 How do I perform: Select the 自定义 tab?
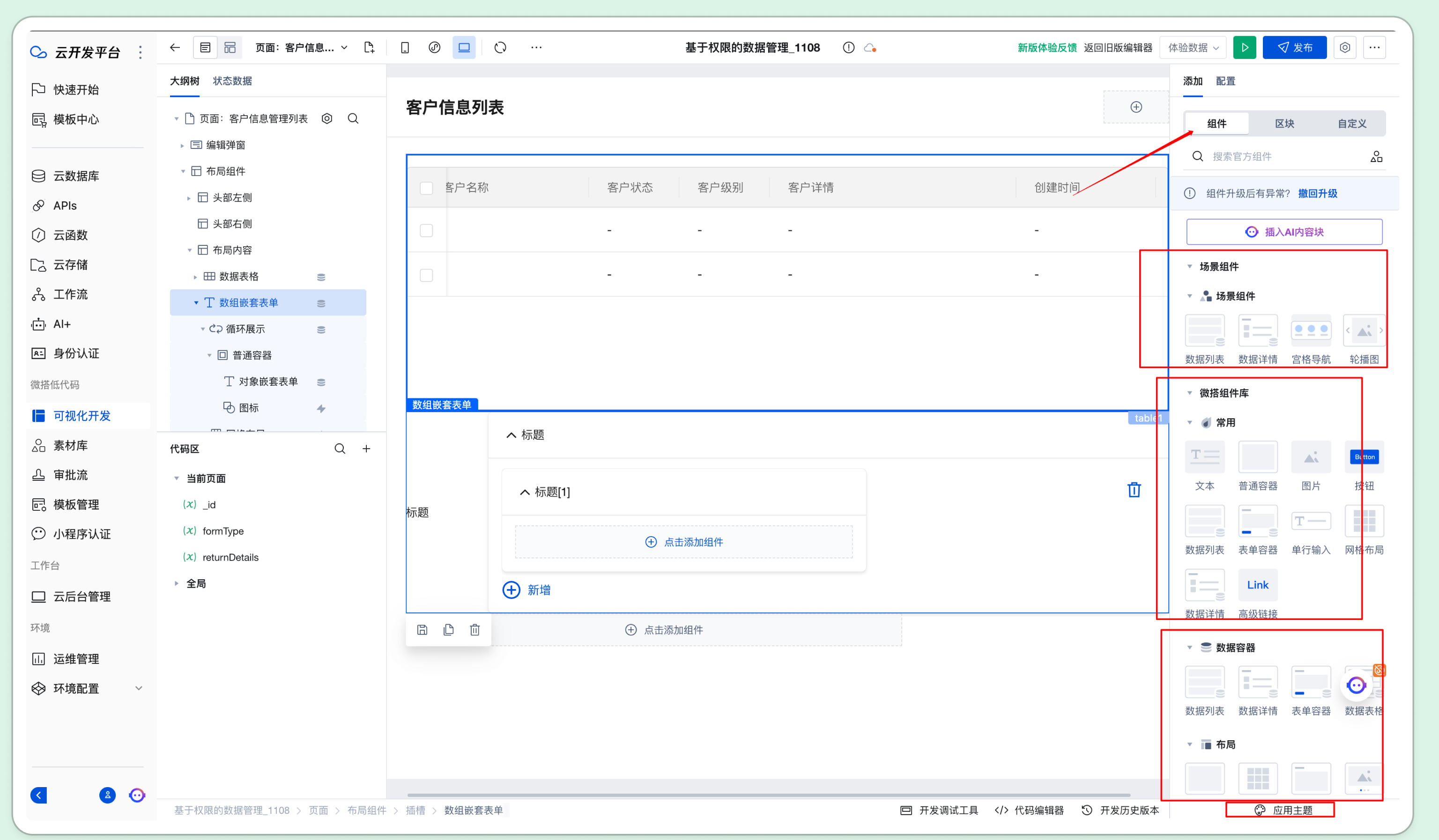[1351, 123]
